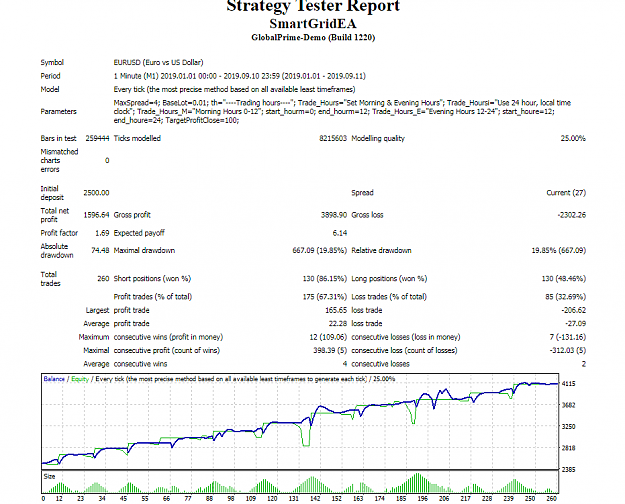This screenshot has width=625, height=504.
Task: Click the Average profit trade value 22.28
Action: coord(338,324)
